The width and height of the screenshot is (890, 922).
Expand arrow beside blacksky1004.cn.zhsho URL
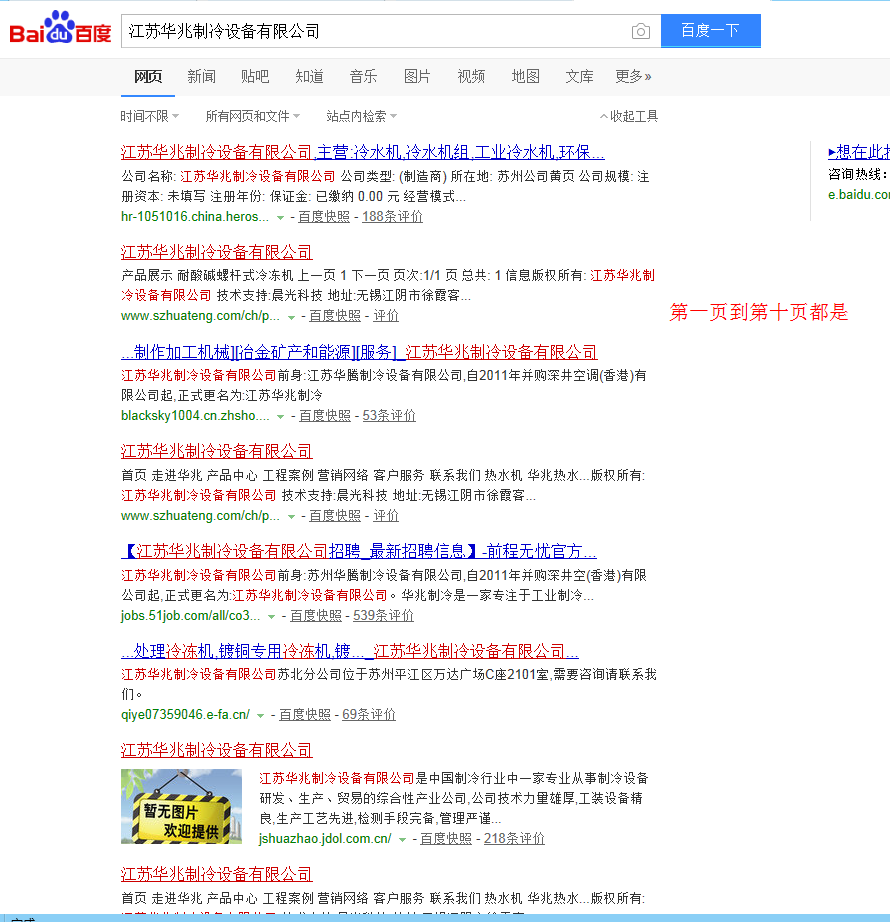[280, 417]
